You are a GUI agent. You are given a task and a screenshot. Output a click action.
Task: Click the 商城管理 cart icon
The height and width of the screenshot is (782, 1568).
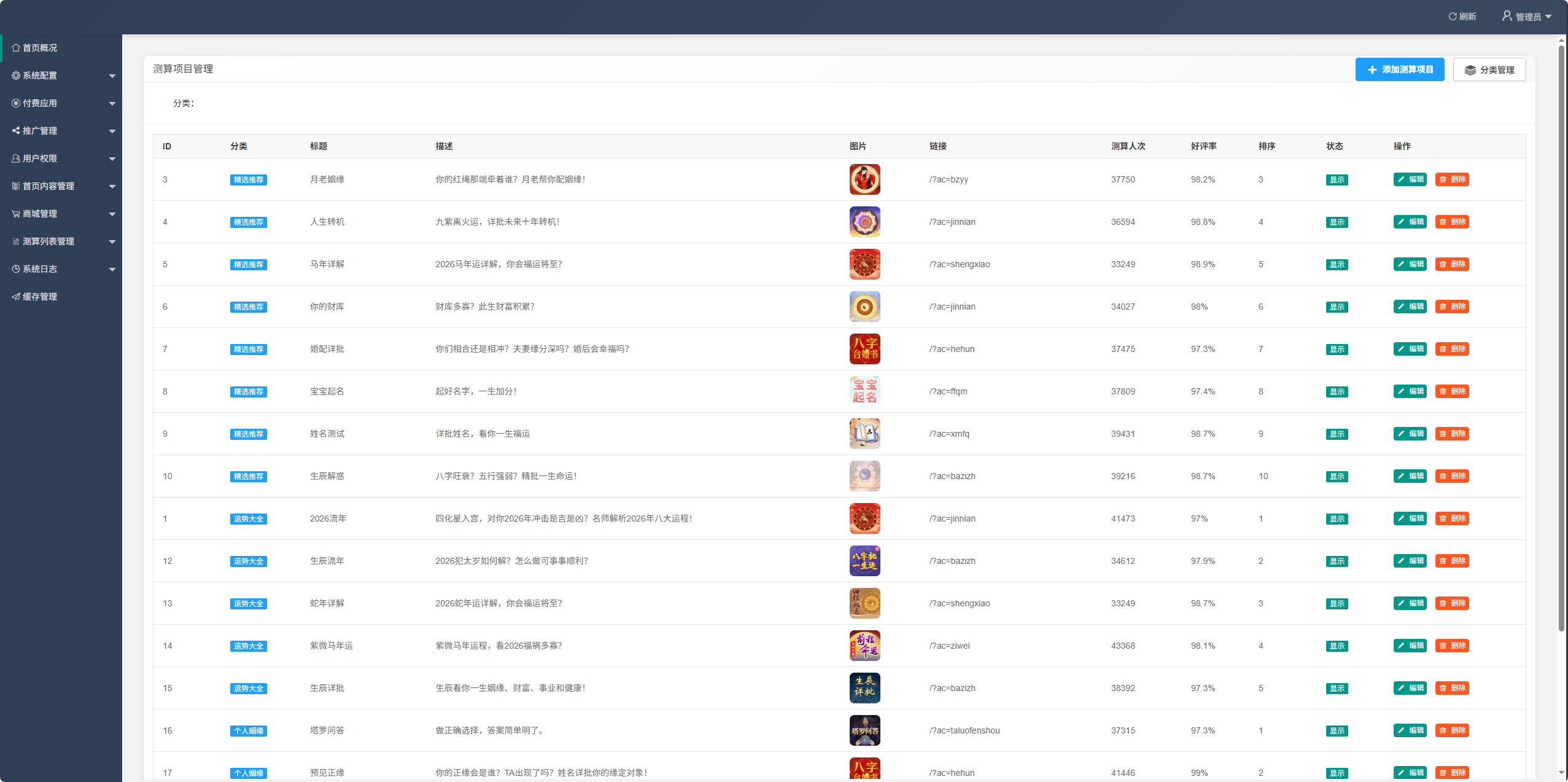16,214
